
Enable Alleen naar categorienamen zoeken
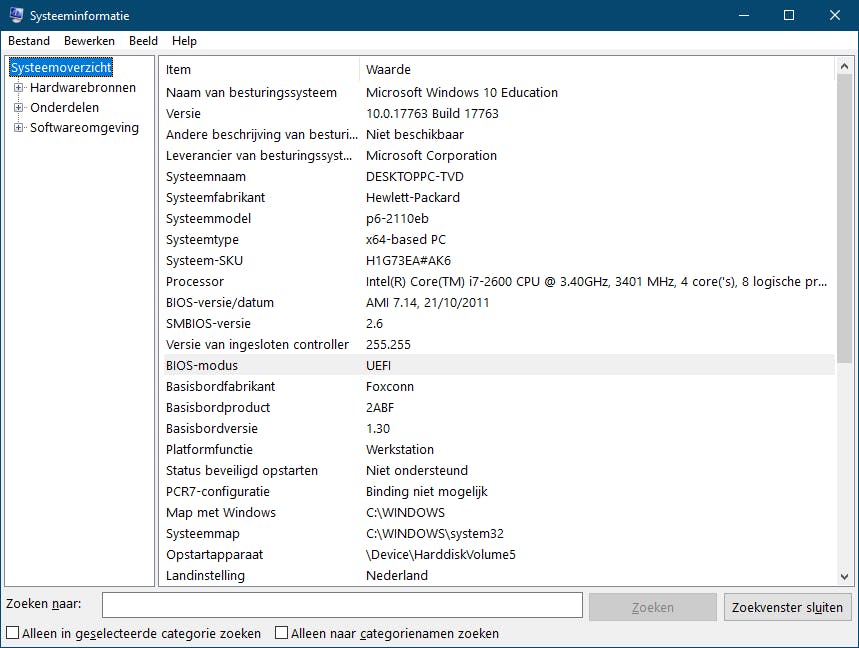(281, 633)
